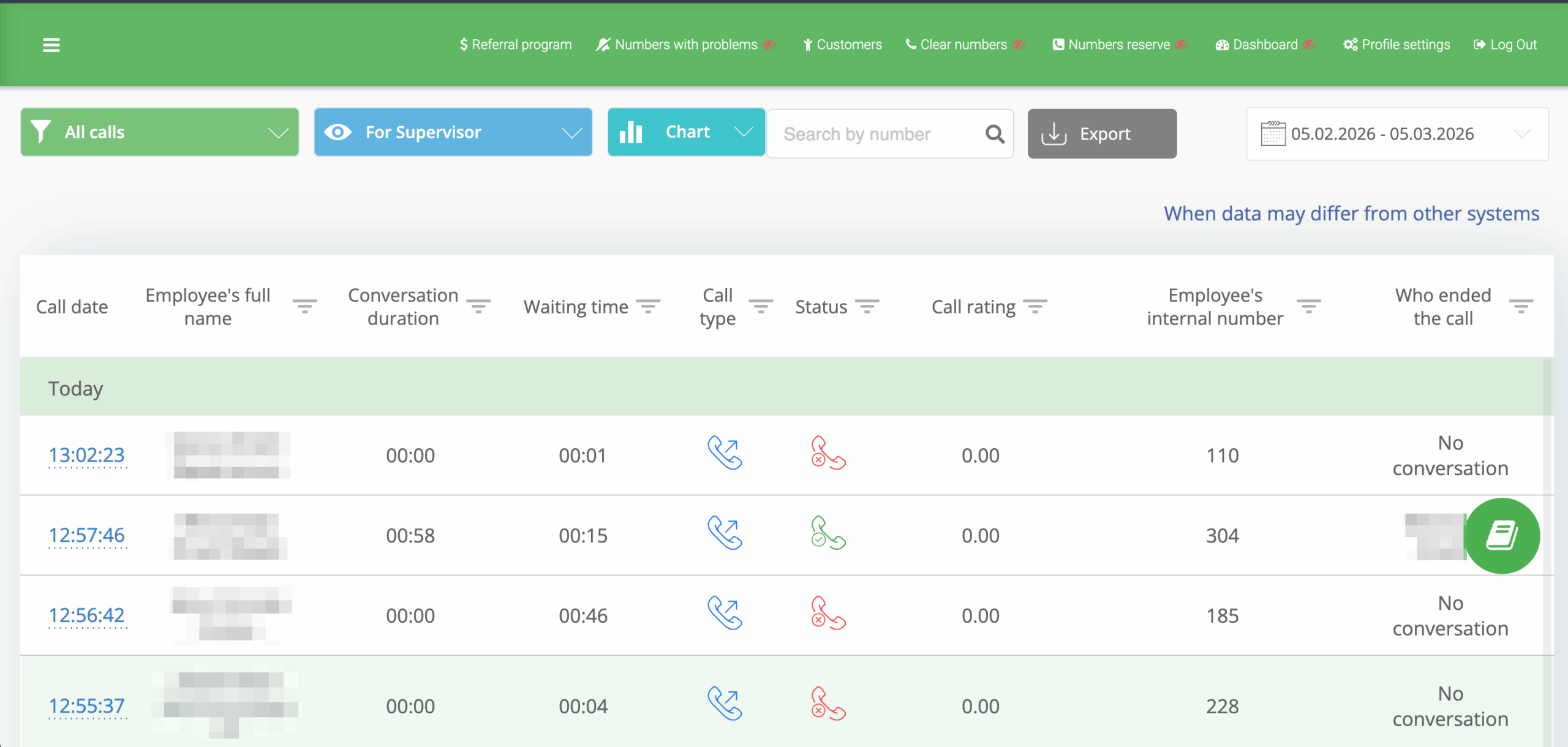Image resolution: width=1568 pixels, height=747 pixels.
Task: Expand the date range selector
Action: point(1521,133)
